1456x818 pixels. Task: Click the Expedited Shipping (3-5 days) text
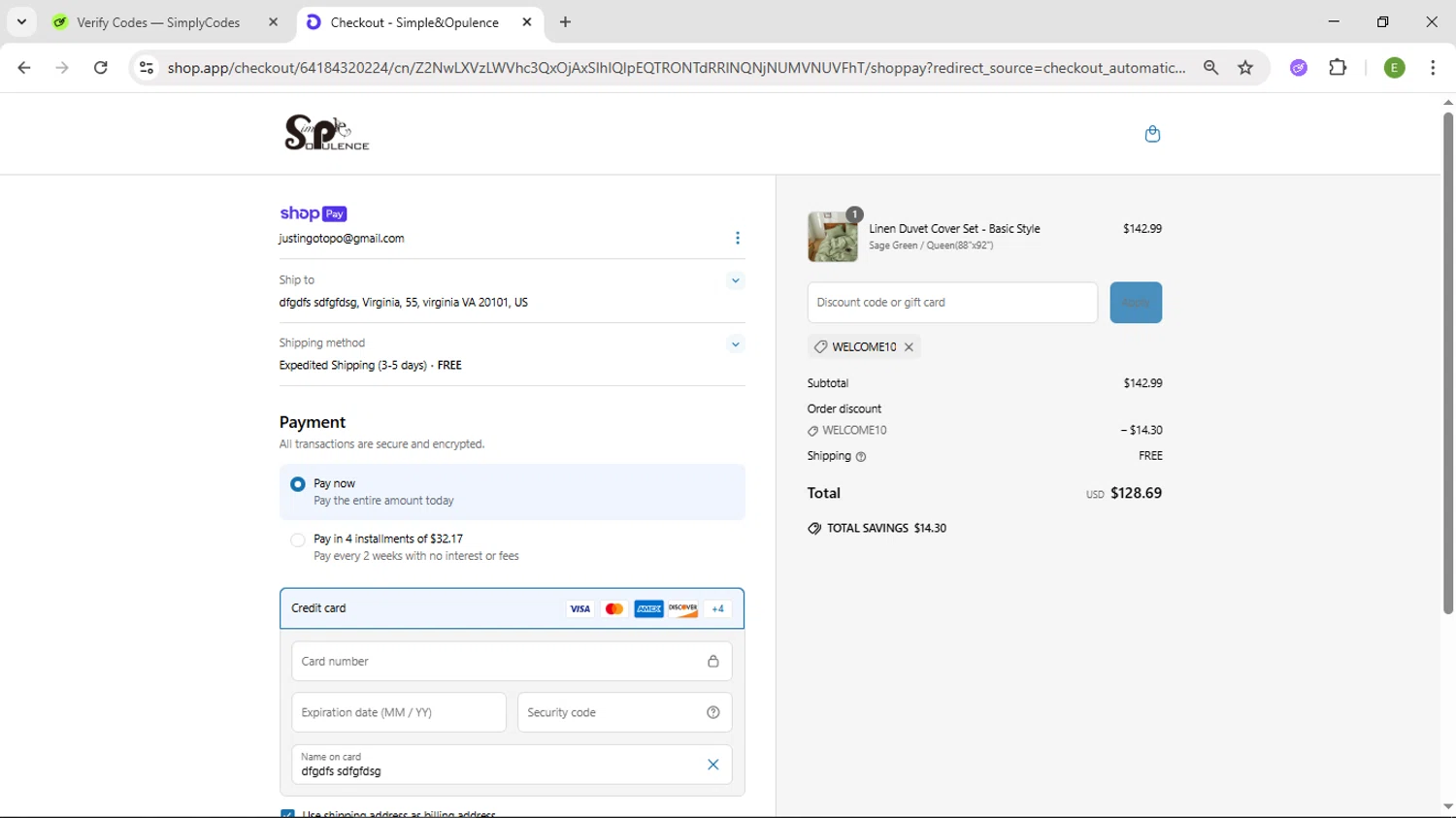pos(353,366)
